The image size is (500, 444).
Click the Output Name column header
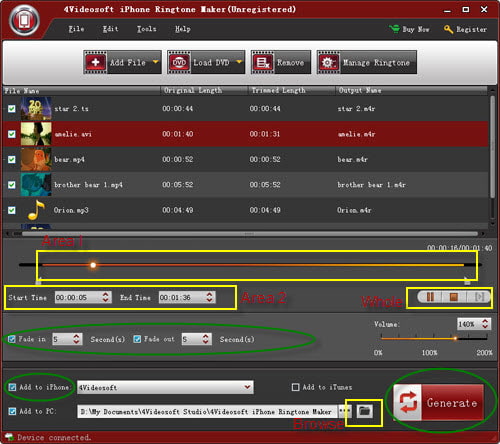360,90
